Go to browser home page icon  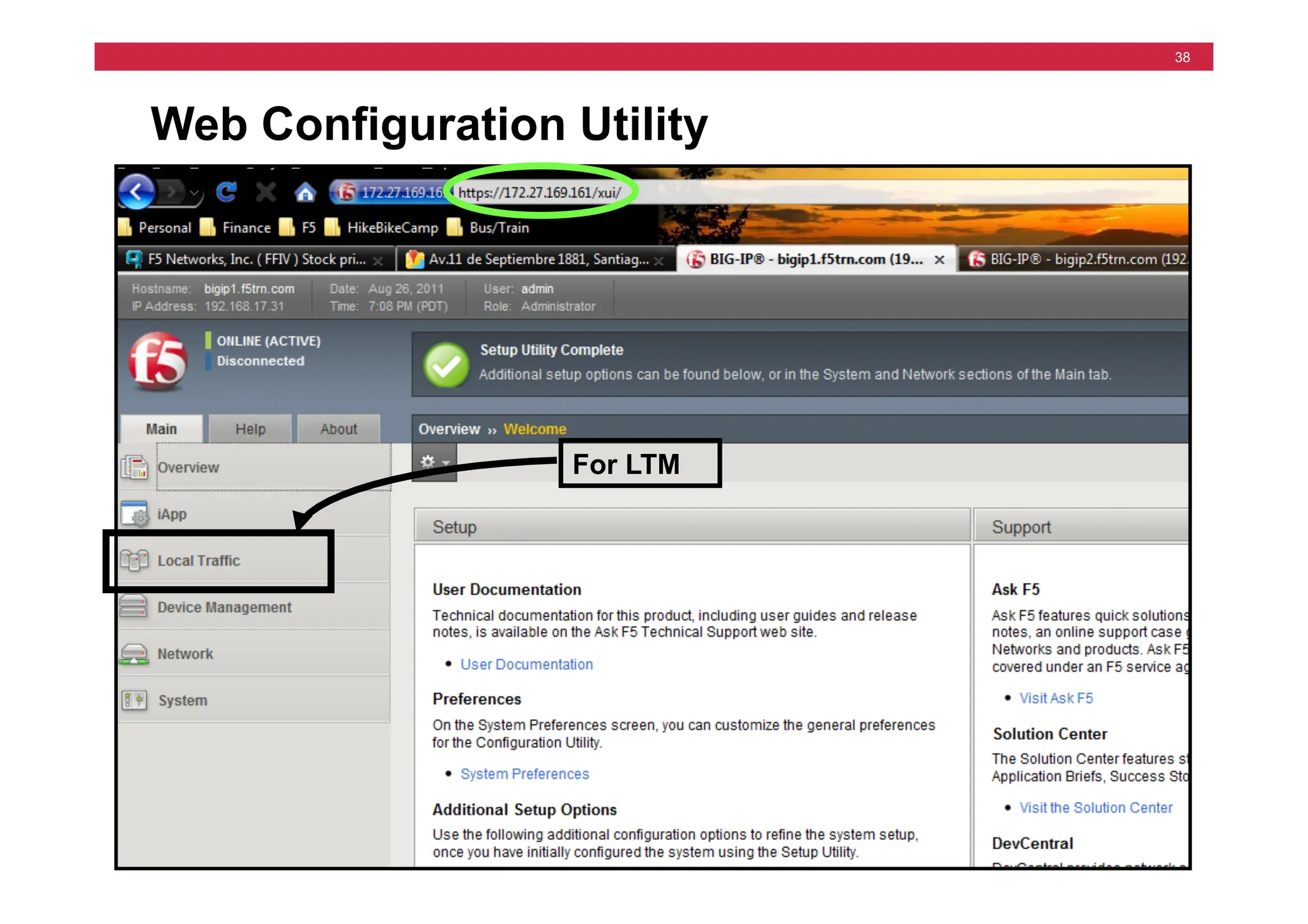[x=305, y=192]
